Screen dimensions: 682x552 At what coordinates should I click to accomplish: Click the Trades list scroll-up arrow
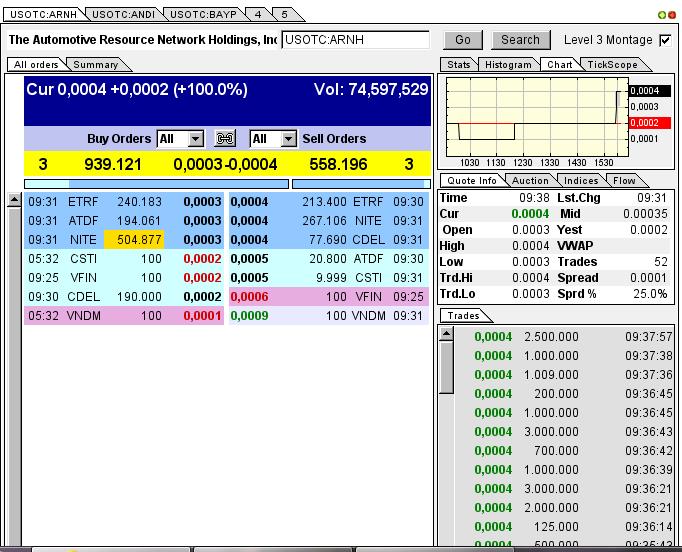click(446, 334)
